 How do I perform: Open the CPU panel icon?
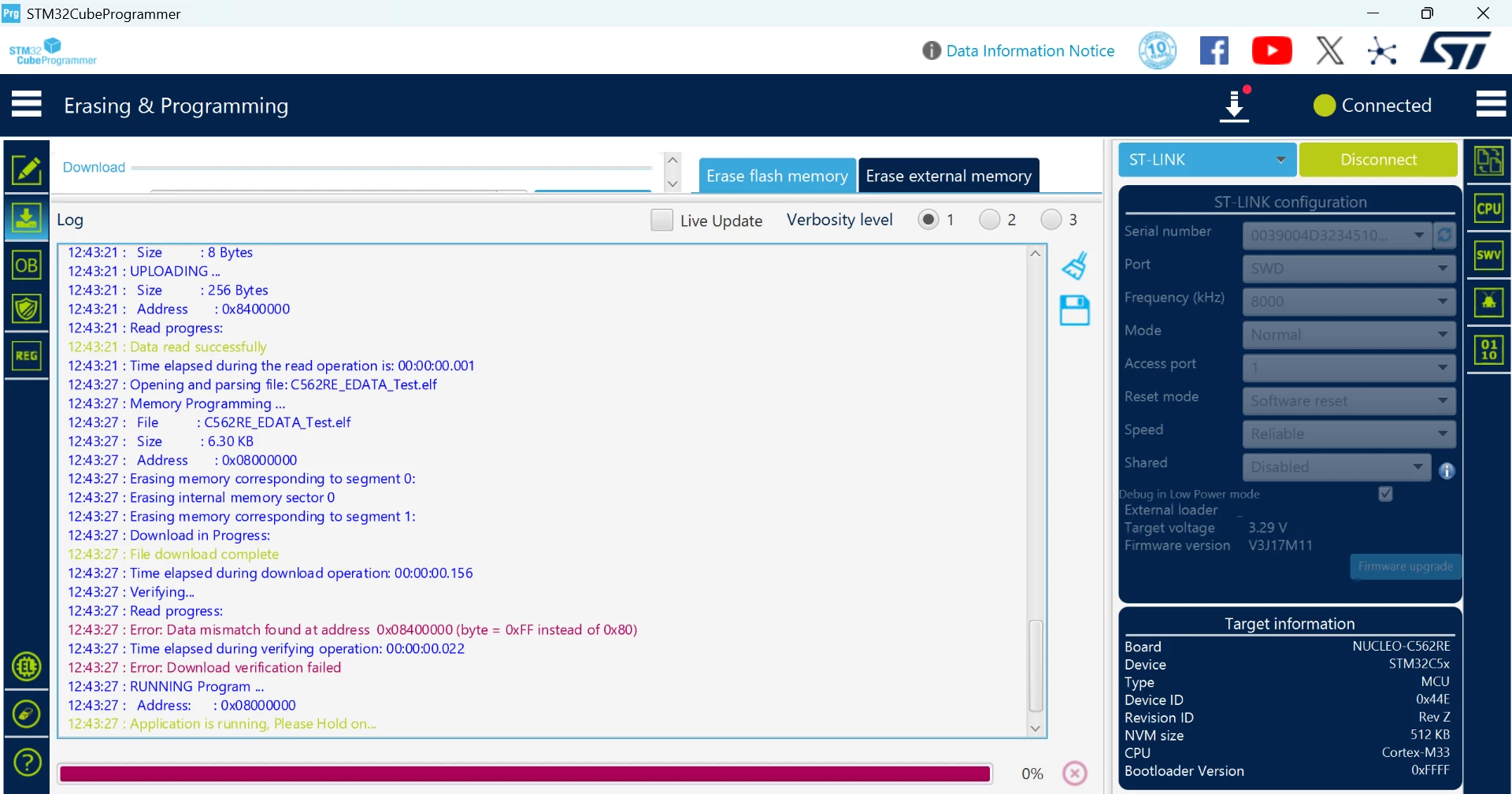click(x=1488, y=209)
